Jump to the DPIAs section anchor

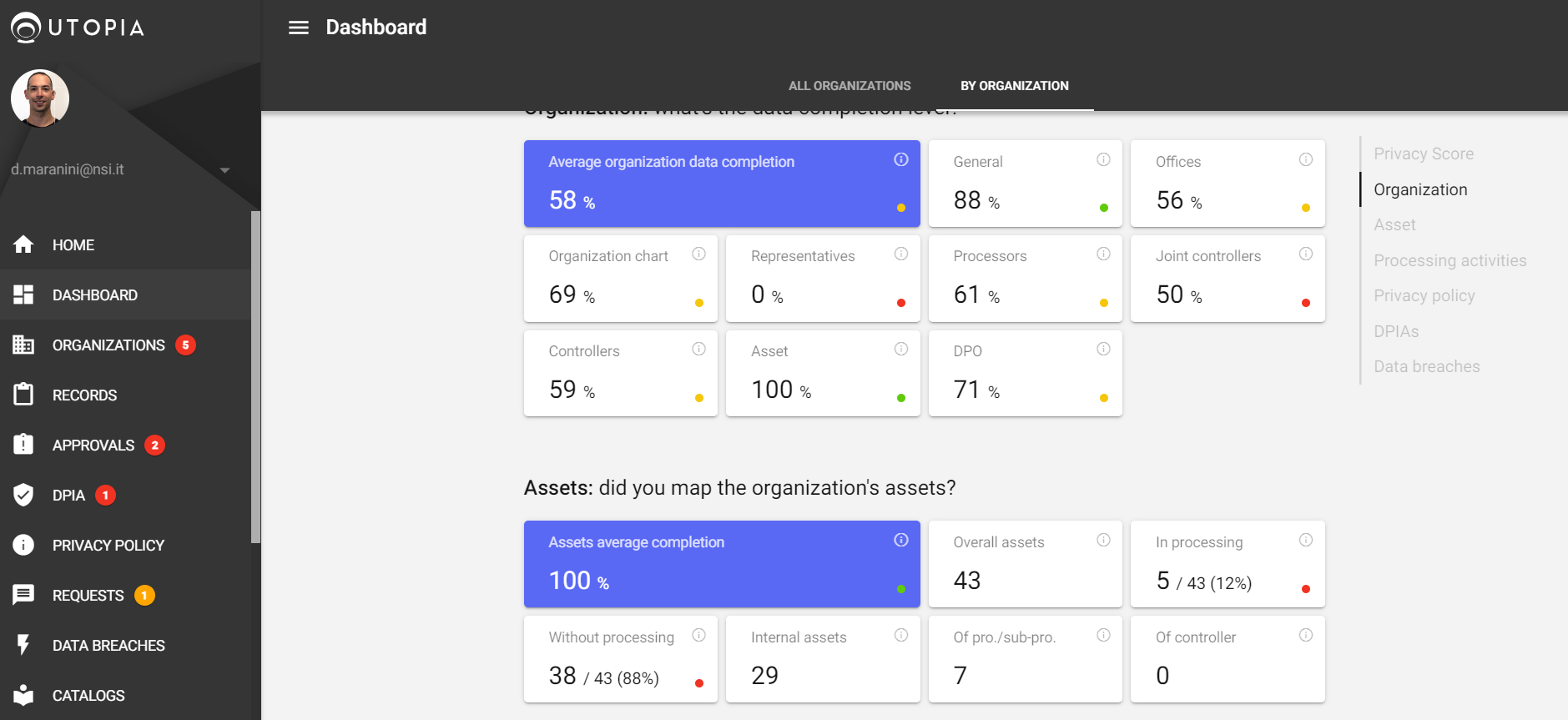coord(1396,331)
